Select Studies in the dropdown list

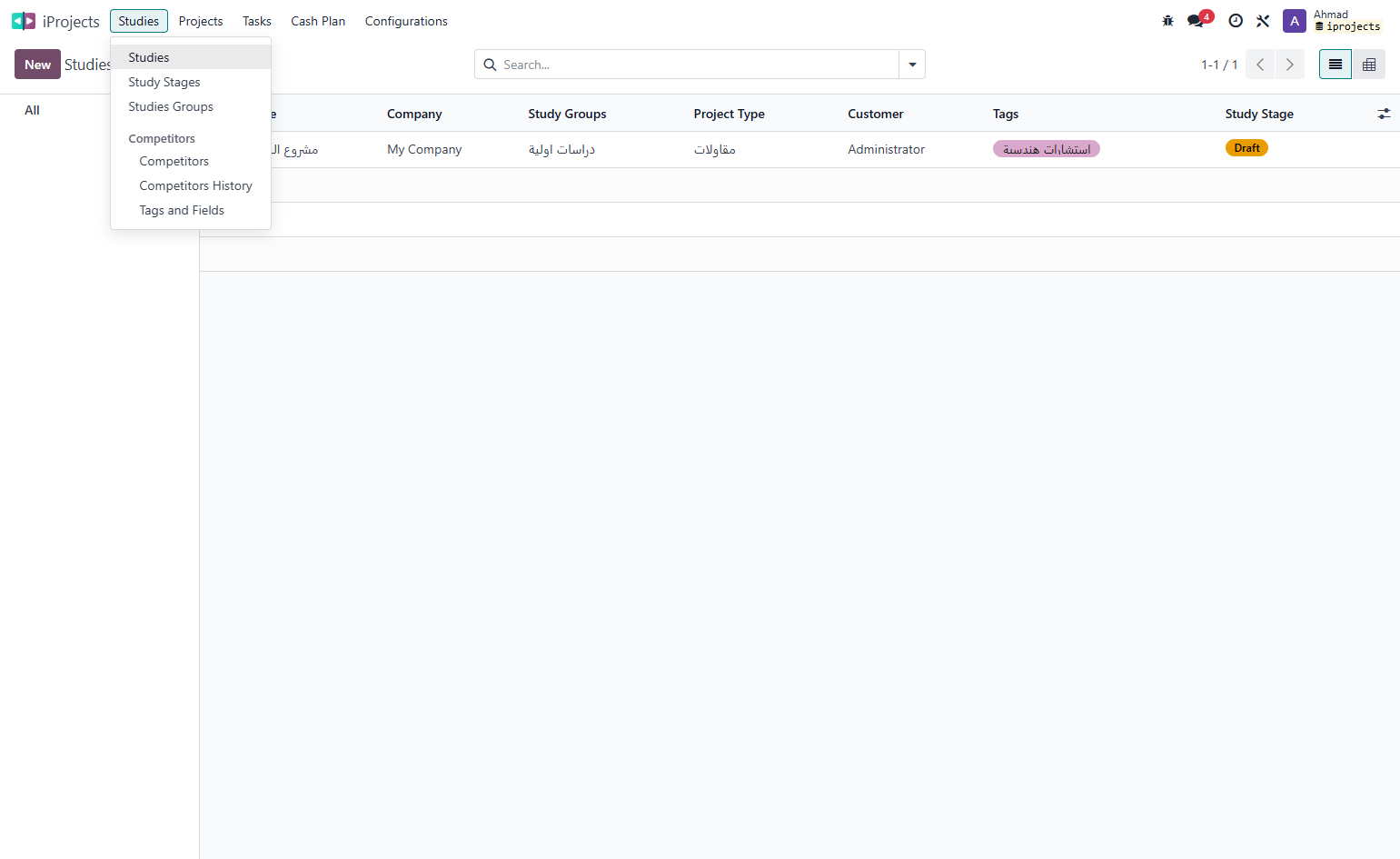click(191, 57)
